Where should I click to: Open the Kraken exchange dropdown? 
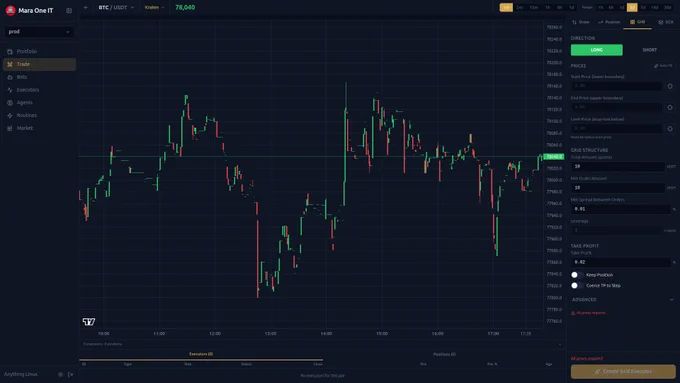pos(154,7)
